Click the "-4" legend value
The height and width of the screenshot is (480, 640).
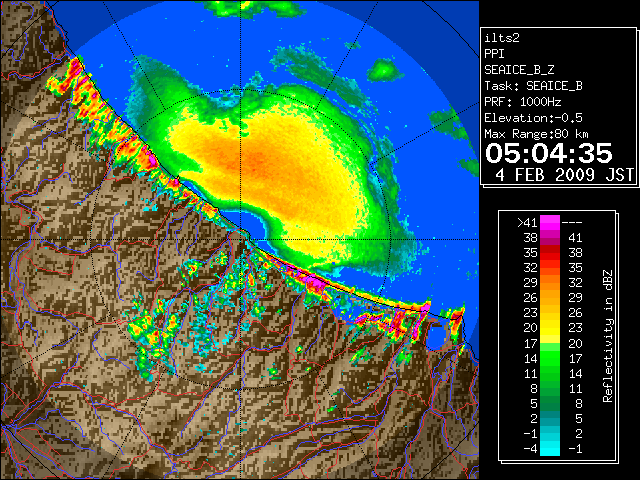pyautogui.click(x=530, y=448)
